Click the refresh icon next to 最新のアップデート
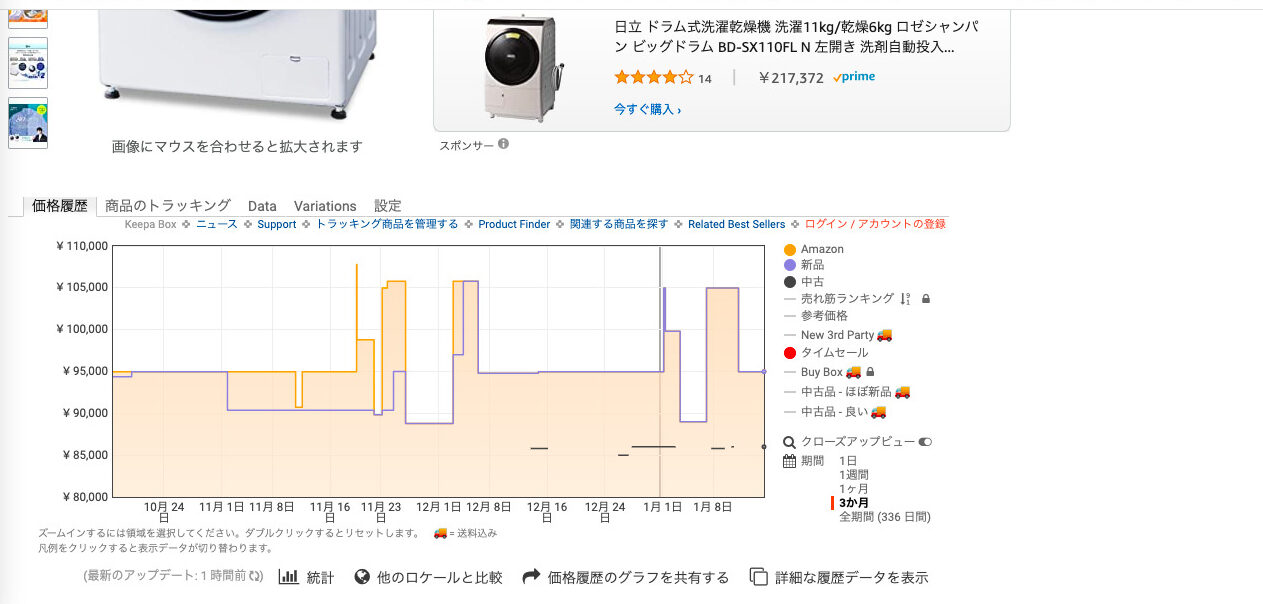The height and width of the screenshot is (604, 1263). (x=256, y=577)
